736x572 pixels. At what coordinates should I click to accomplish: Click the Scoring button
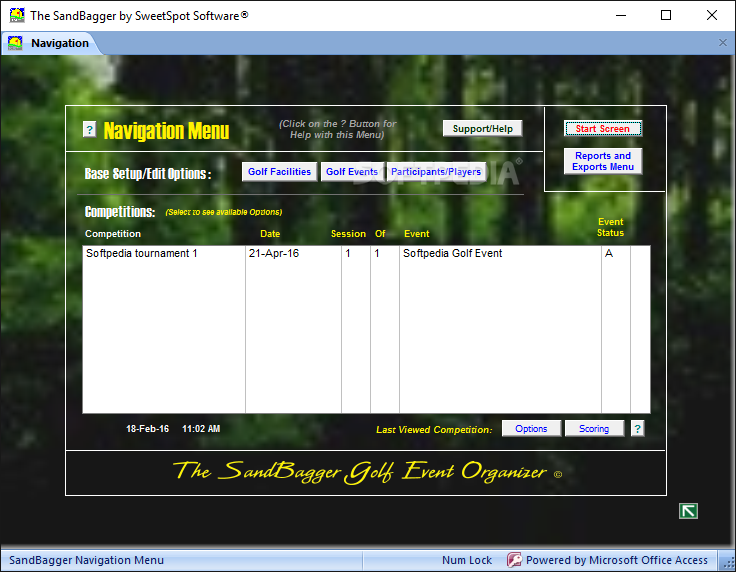click(594, 428)
